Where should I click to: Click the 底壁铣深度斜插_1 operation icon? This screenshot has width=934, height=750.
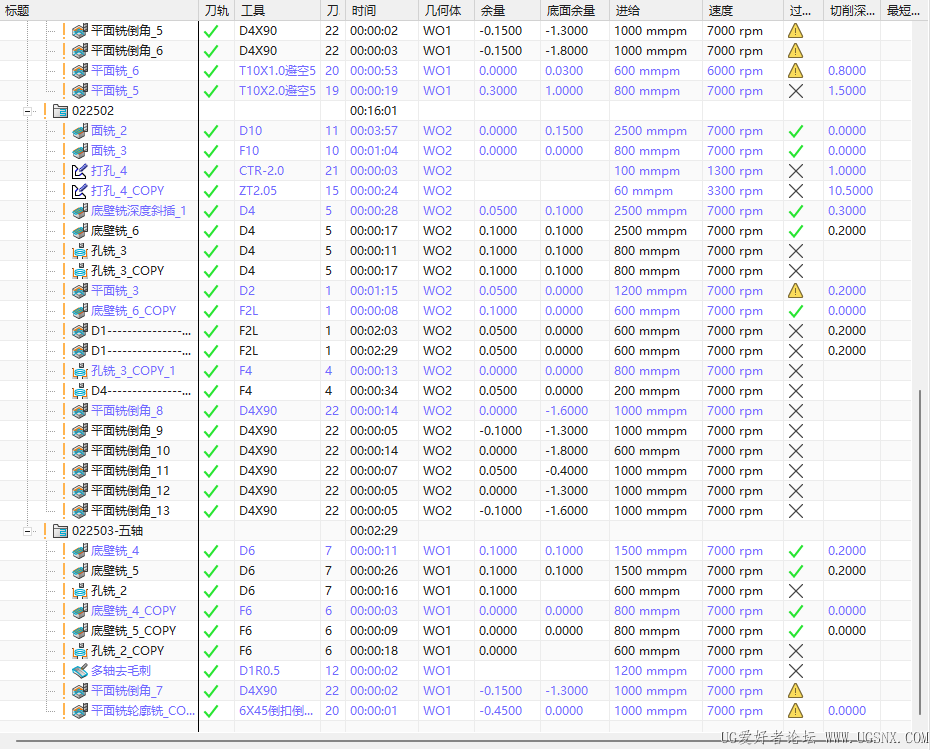(x=80, y=210)
